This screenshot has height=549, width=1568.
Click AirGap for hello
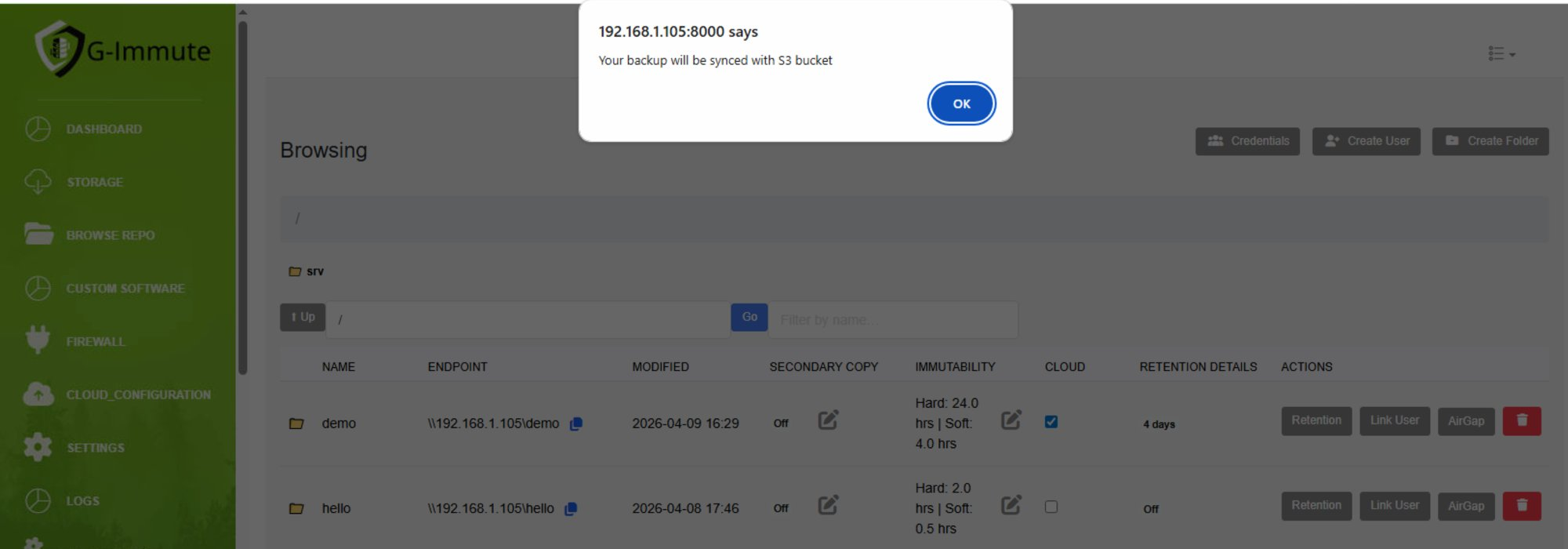pyautogui.click(x=1466, y=506)
